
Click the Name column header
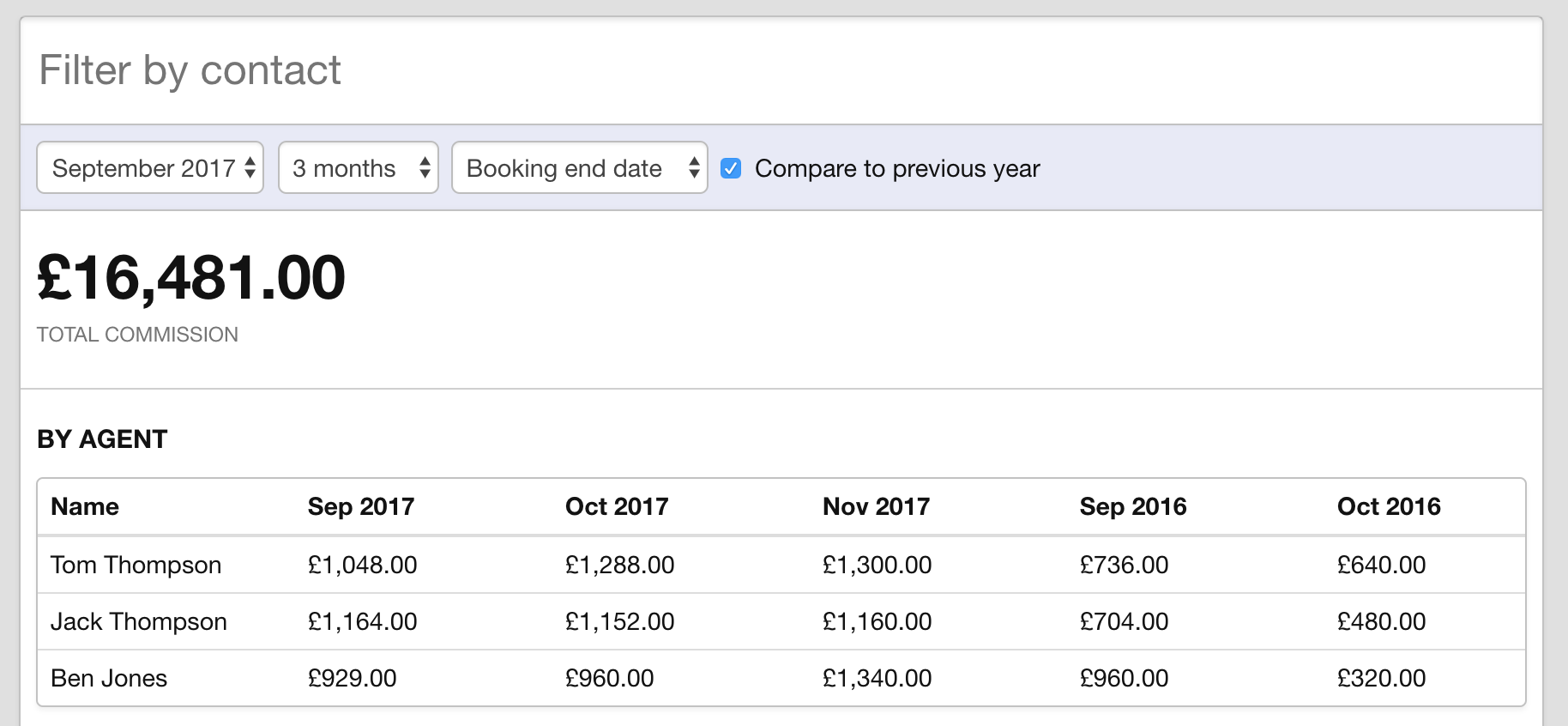pyautogui.click(x=85, y=506)
